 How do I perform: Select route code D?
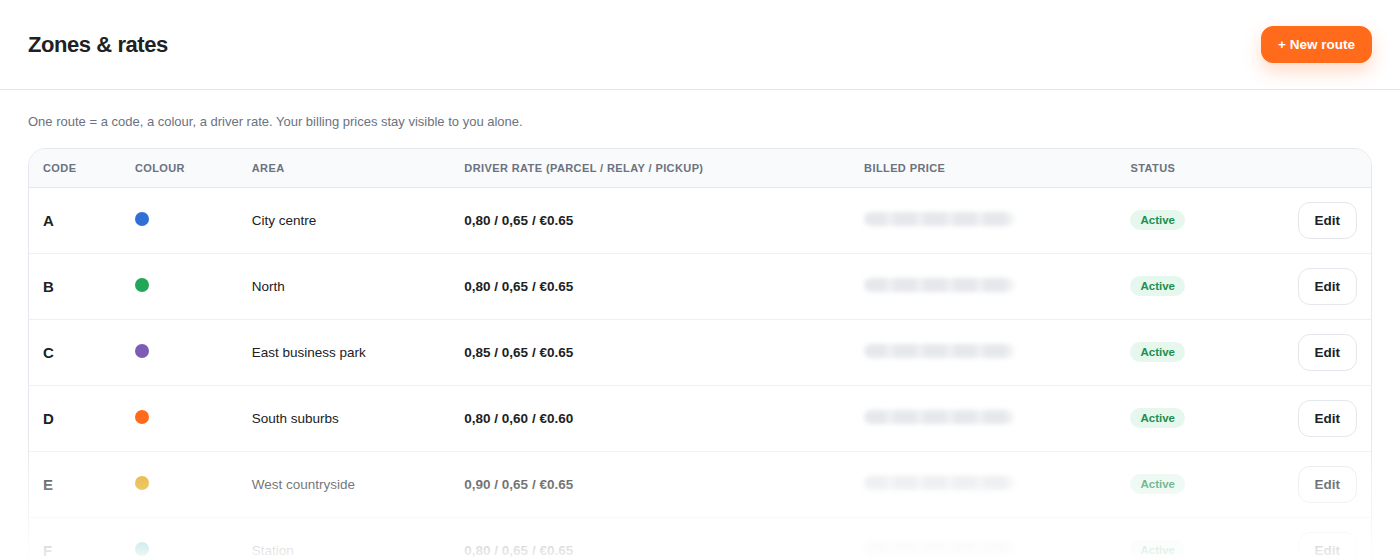click(x=48, y=419)
